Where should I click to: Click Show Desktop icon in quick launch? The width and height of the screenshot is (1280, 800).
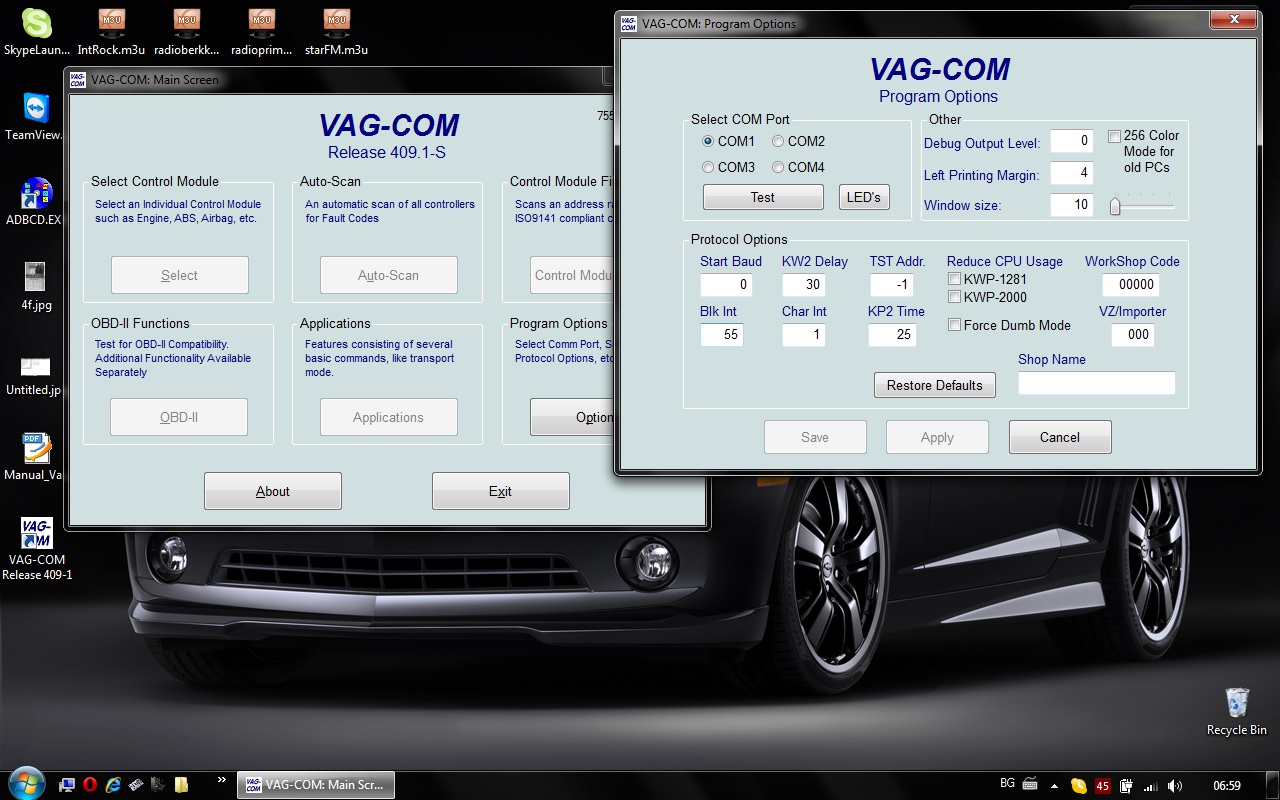click(x=67, y=785)
